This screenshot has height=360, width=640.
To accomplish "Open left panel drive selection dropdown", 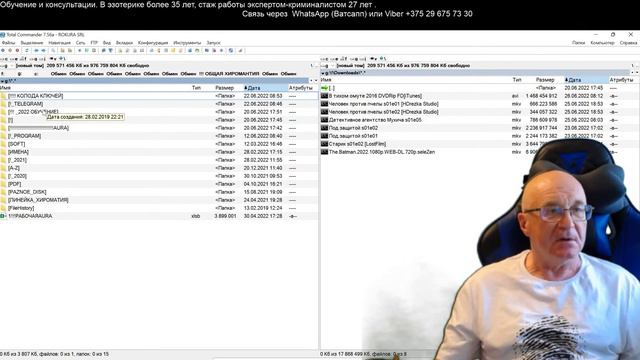I will click(x=7, y=66).
